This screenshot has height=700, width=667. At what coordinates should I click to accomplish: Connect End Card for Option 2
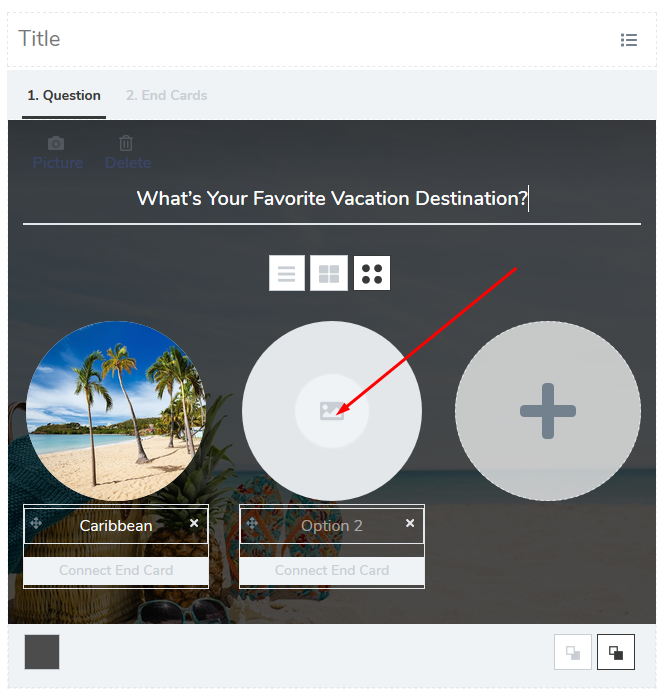tap(332, 571)
